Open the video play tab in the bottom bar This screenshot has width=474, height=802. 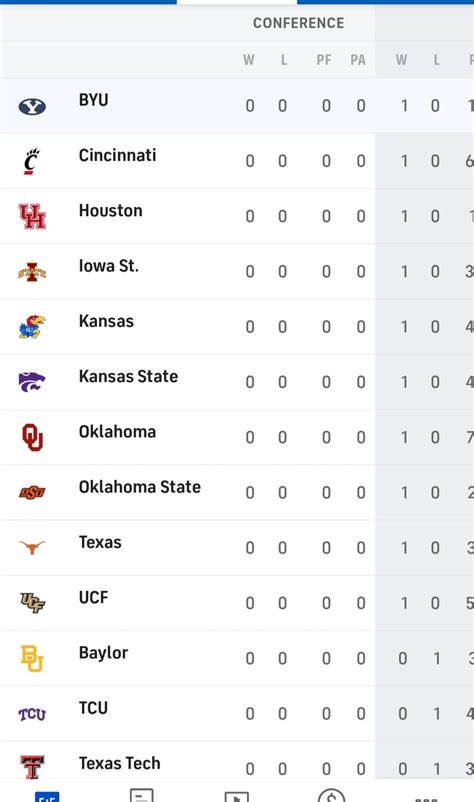pyautogui.click(x=237, y=796)
